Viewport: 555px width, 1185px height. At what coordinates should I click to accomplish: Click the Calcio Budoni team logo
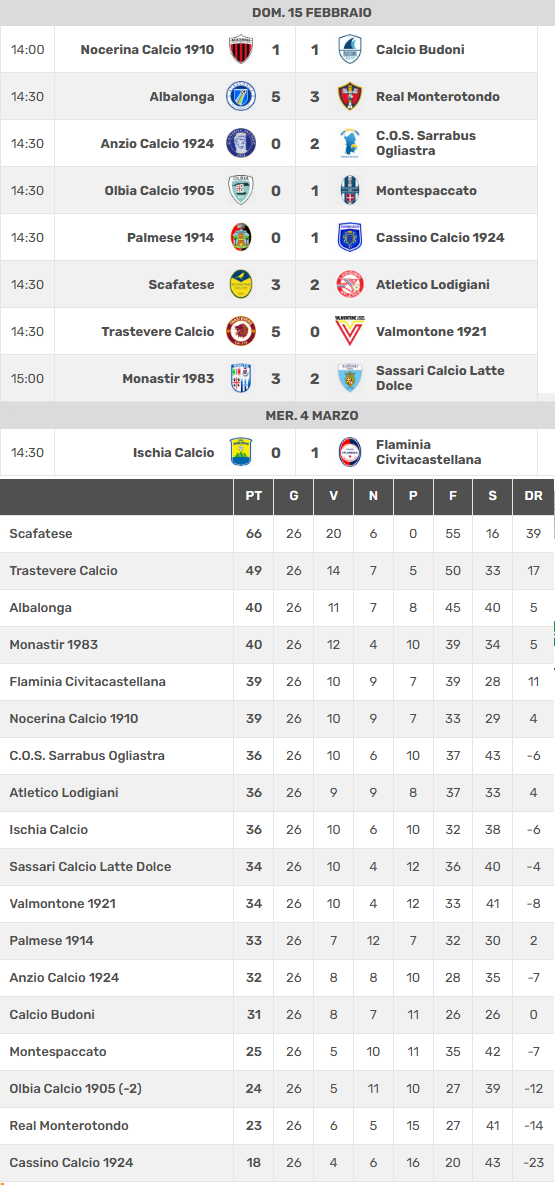coord(349,49)
